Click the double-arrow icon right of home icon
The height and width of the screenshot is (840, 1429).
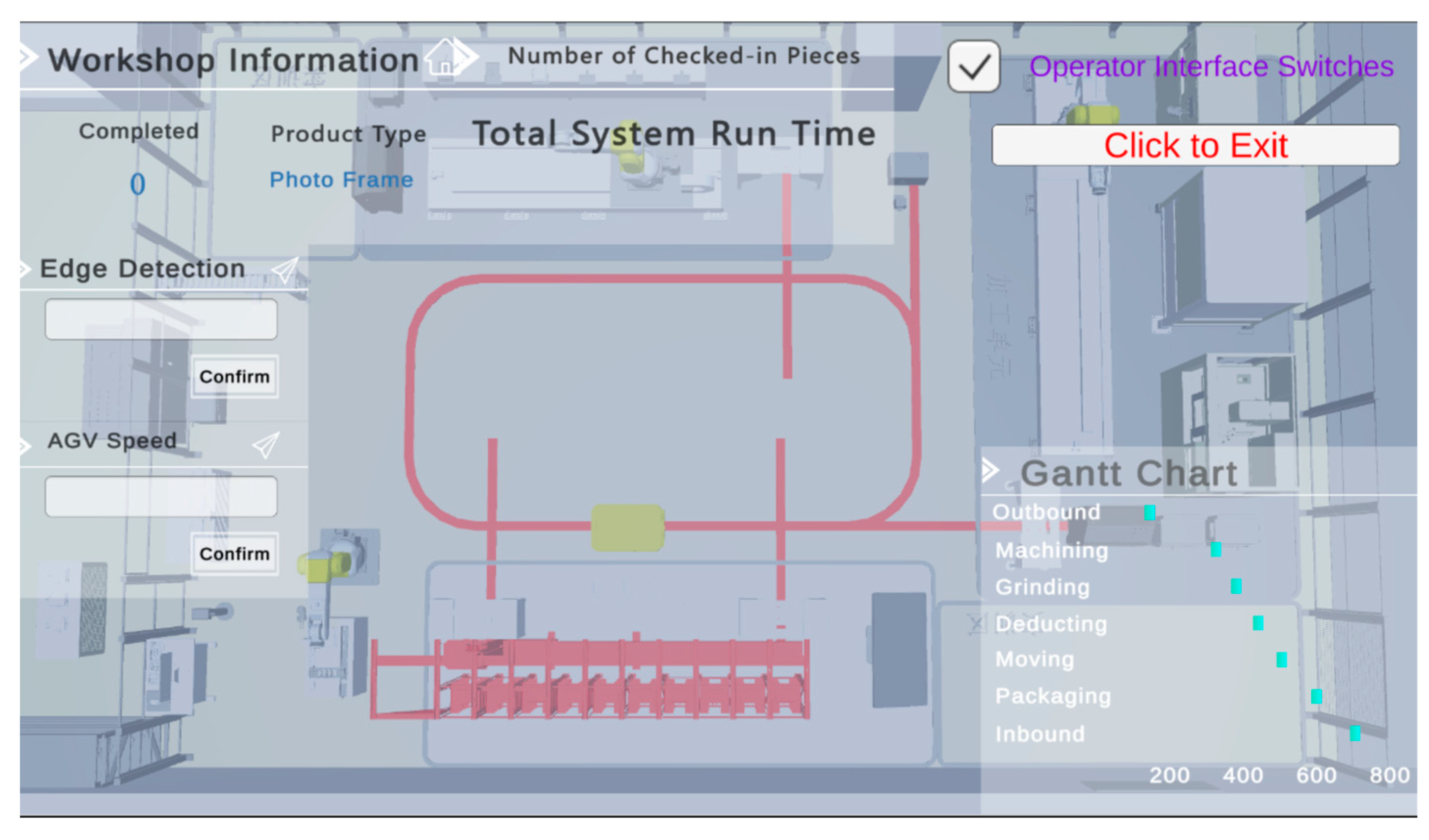point(468,57)
